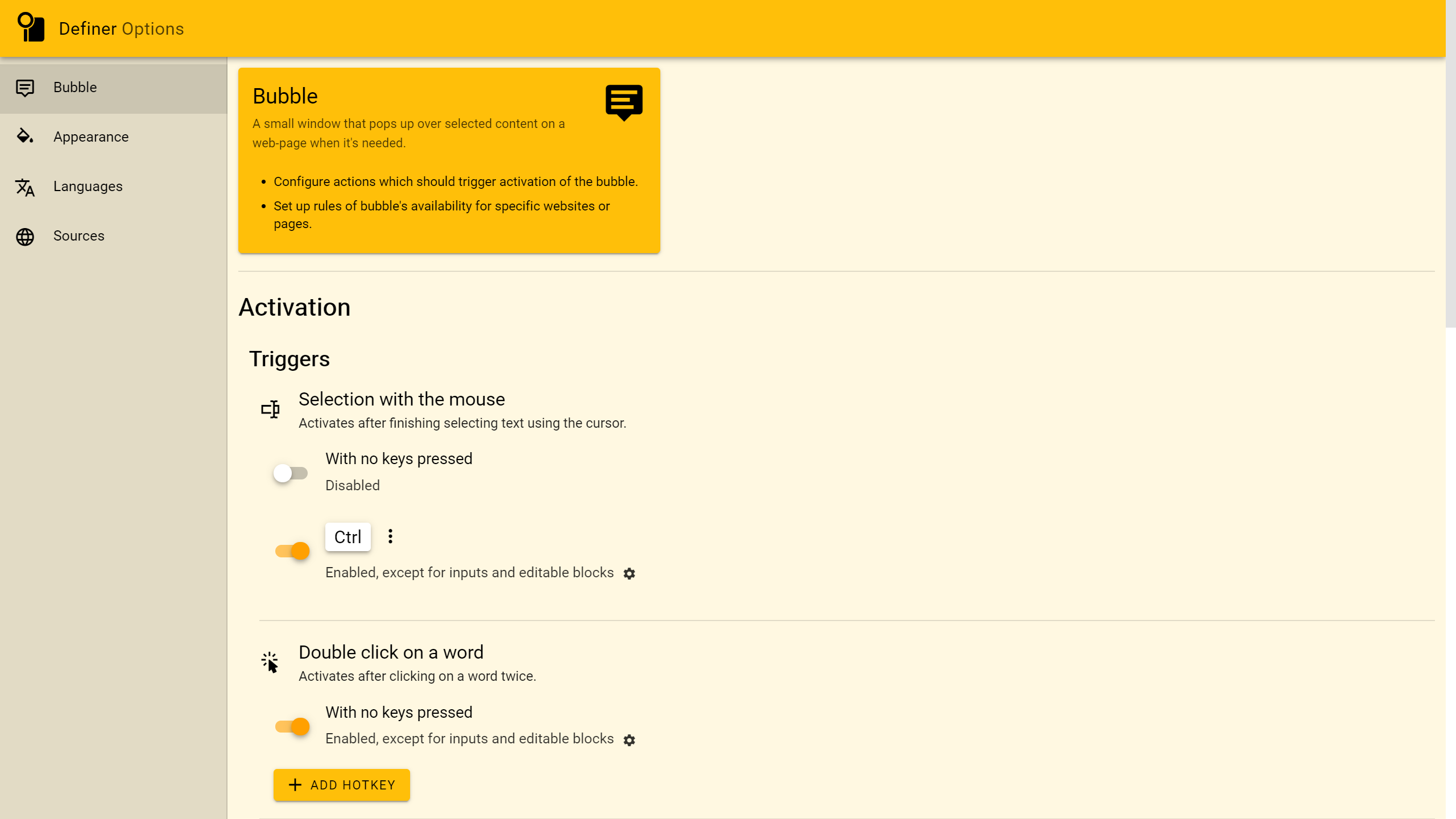Click the Ctrl hotkey chip

(x=348, y=537)
